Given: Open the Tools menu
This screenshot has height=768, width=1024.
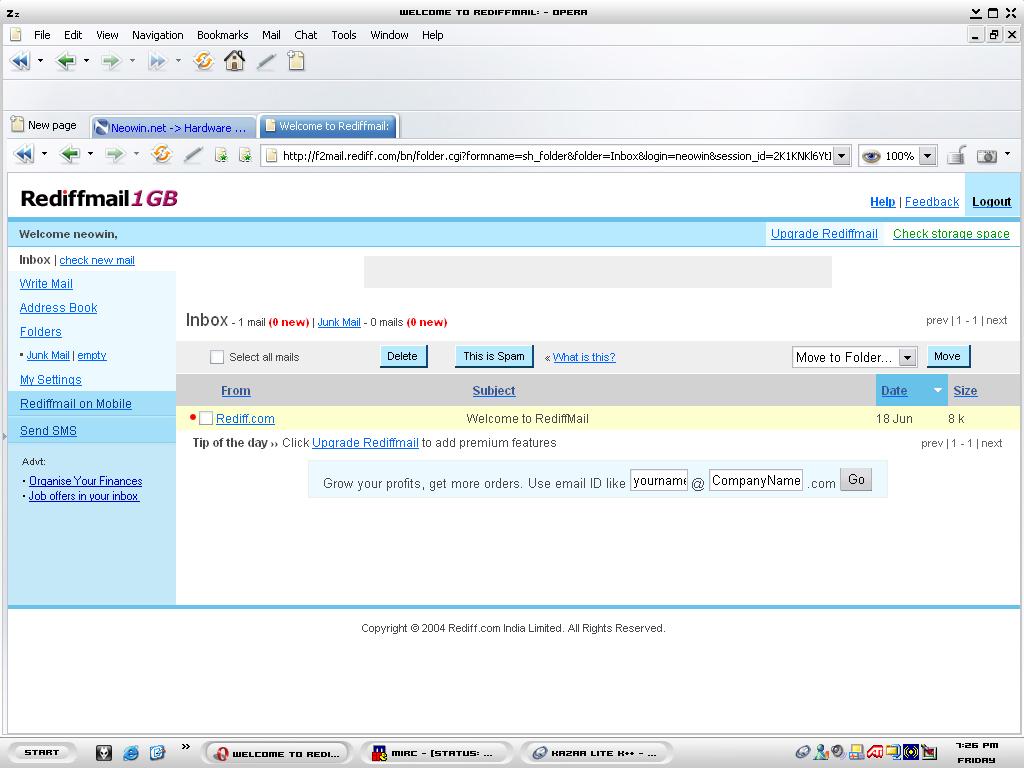Looking at the screenshot, I should (x=344, y=35).
